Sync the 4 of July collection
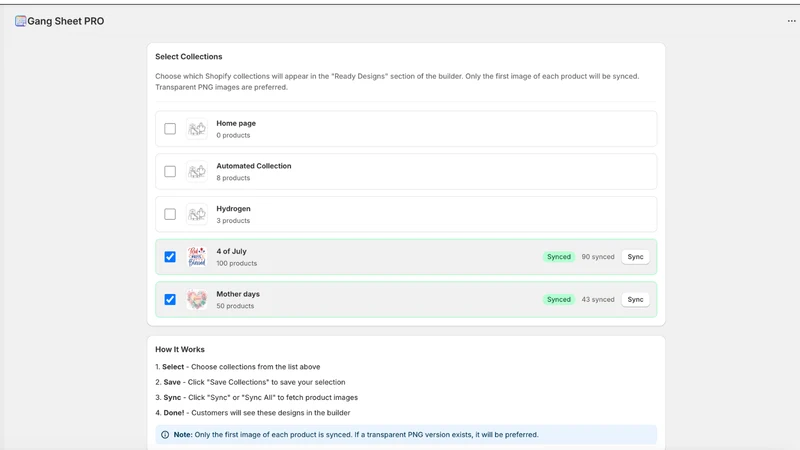800x450 pixels. [x=635, y=257]
